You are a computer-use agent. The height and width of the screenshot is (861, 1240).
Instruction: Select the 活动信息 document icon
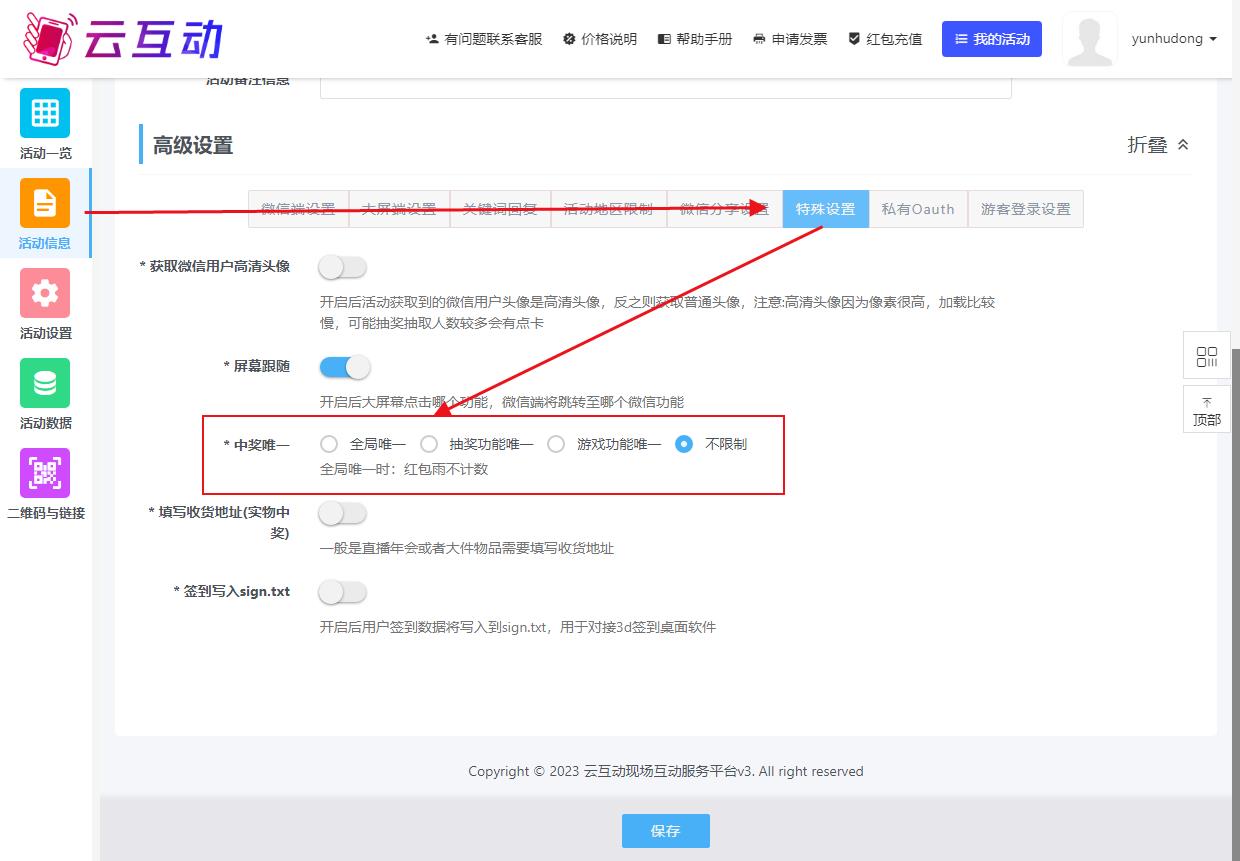coord(45,203)
